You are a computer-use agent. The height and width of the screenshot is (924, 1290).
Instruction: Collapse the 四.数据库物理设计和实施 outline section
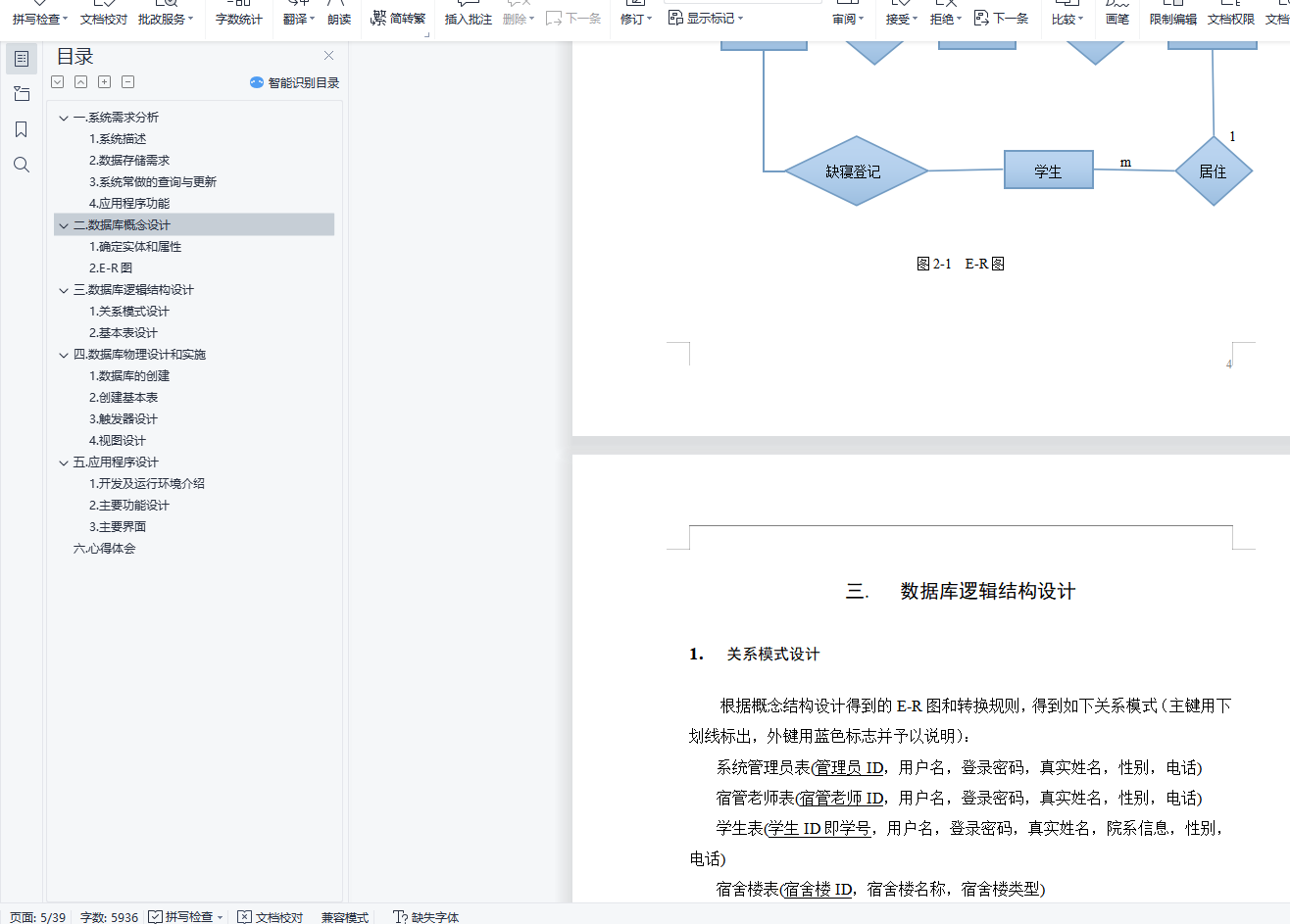[64, 355]
